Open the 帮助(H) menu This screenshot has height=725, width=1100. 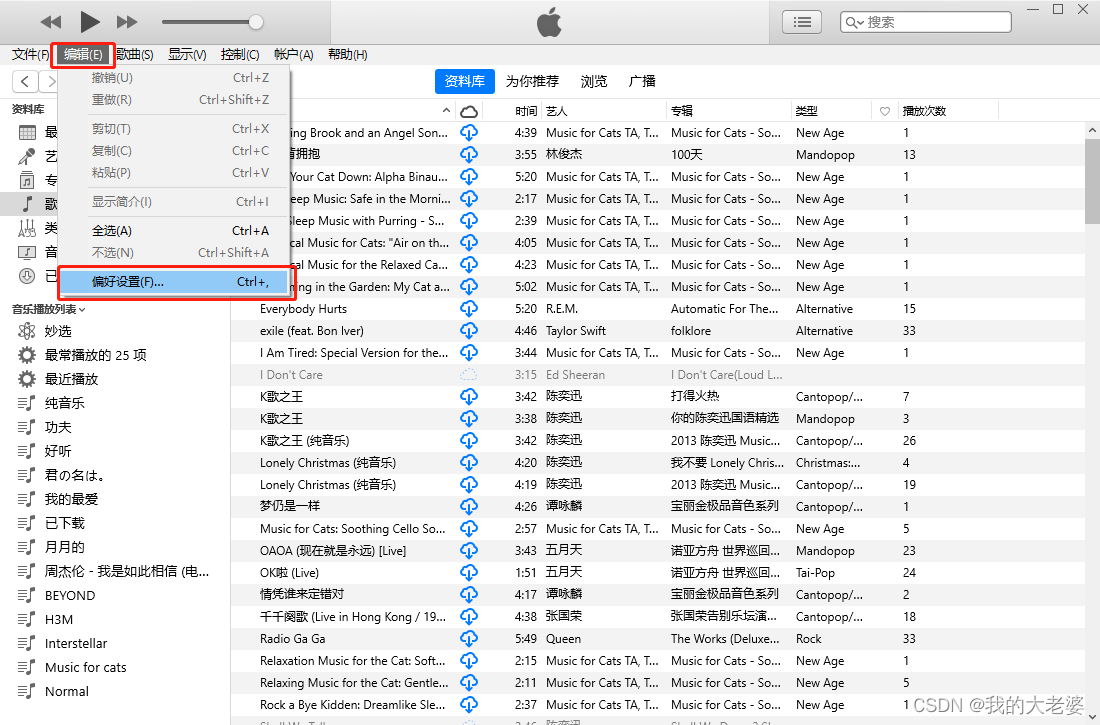(x=347, y=54)
